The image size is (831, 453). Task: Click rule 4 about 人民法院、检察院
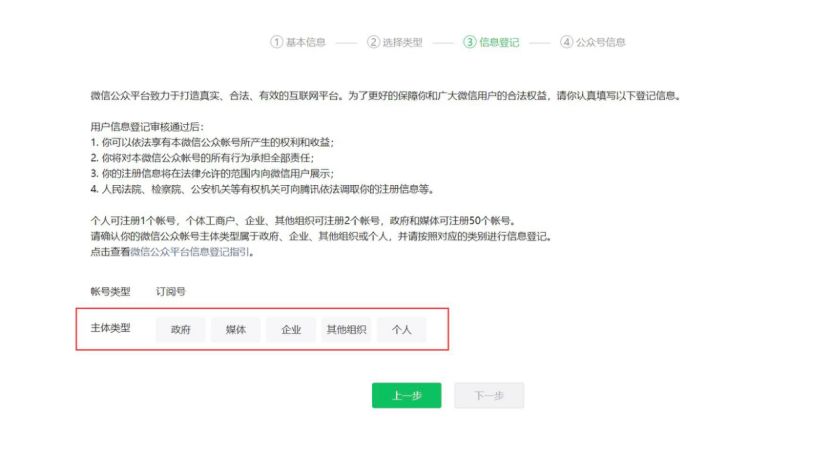point(262,189)
